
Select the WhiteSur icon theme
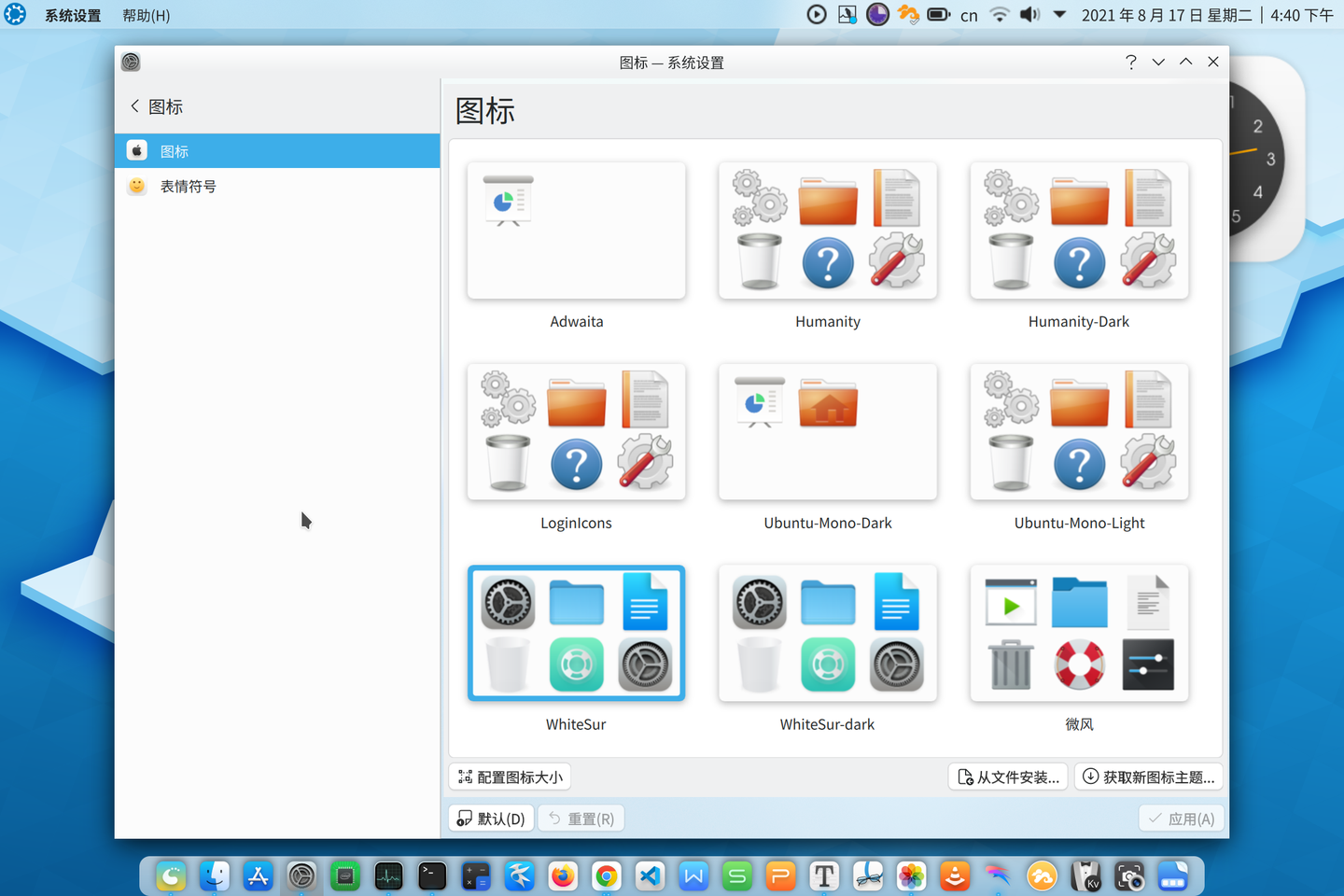(576, 633)
